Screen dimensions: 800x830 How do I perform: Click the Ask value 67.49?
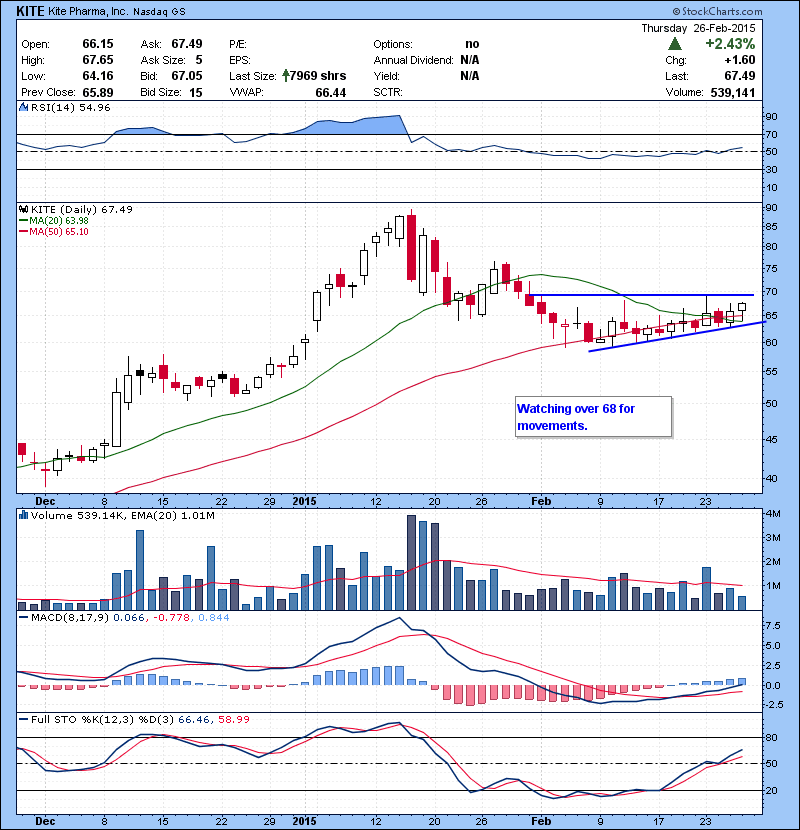[187, 44]
